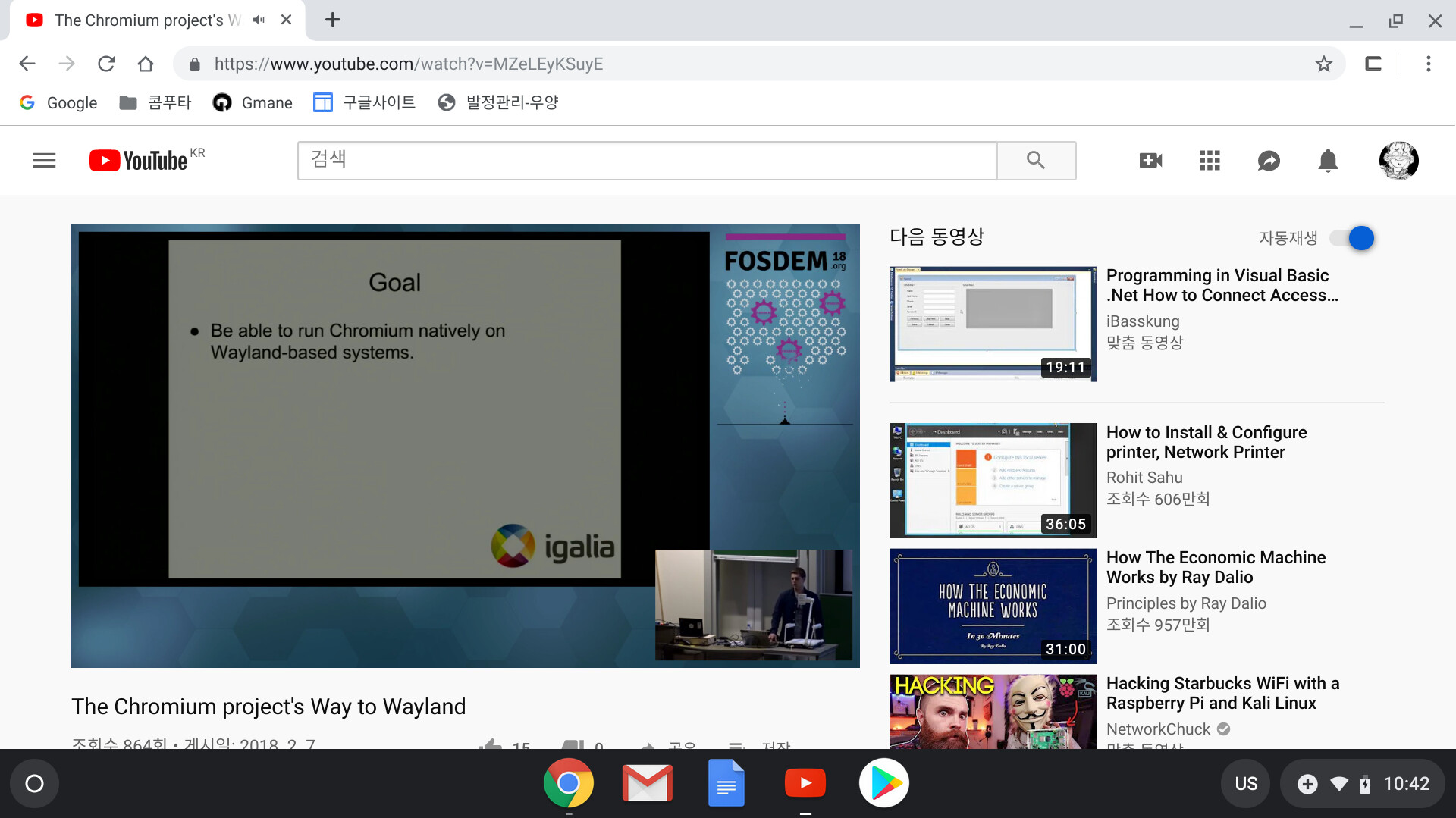Open system status tray with clock
Viewport: 1456px width, 818px height.
(1362, 783)
